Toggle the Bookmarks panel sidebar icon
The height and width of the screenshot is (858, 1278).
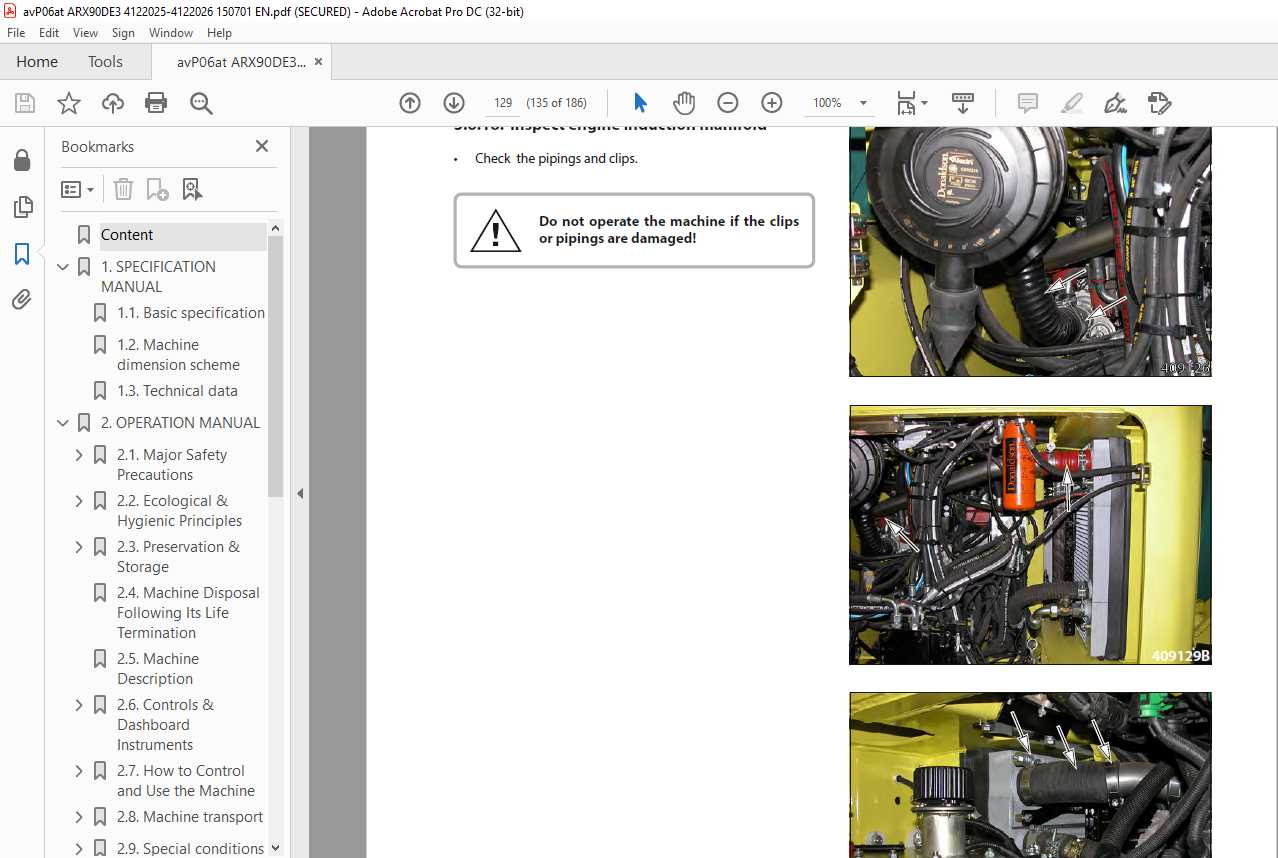pyautogui.click(x=22, y=254)
